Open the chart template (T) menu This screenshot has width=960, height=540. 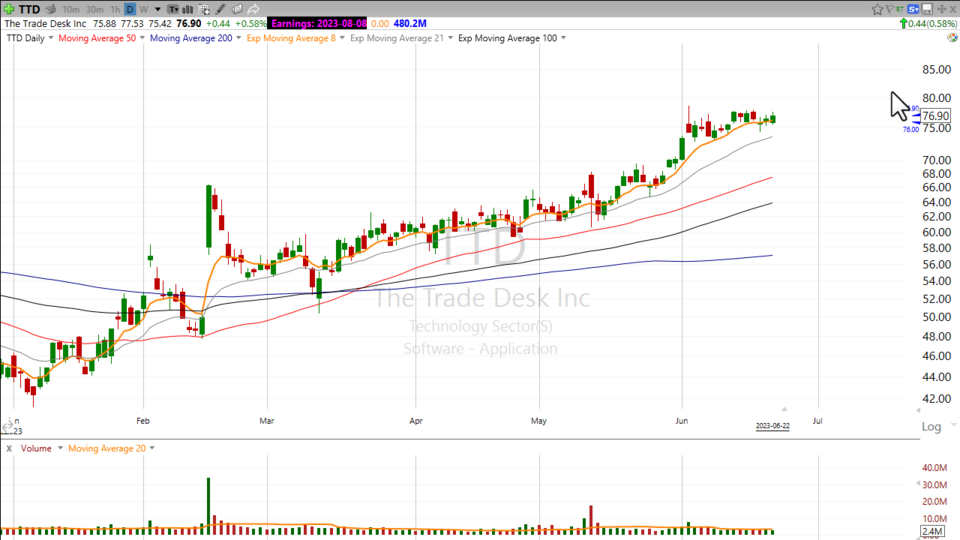click(173, 9)
